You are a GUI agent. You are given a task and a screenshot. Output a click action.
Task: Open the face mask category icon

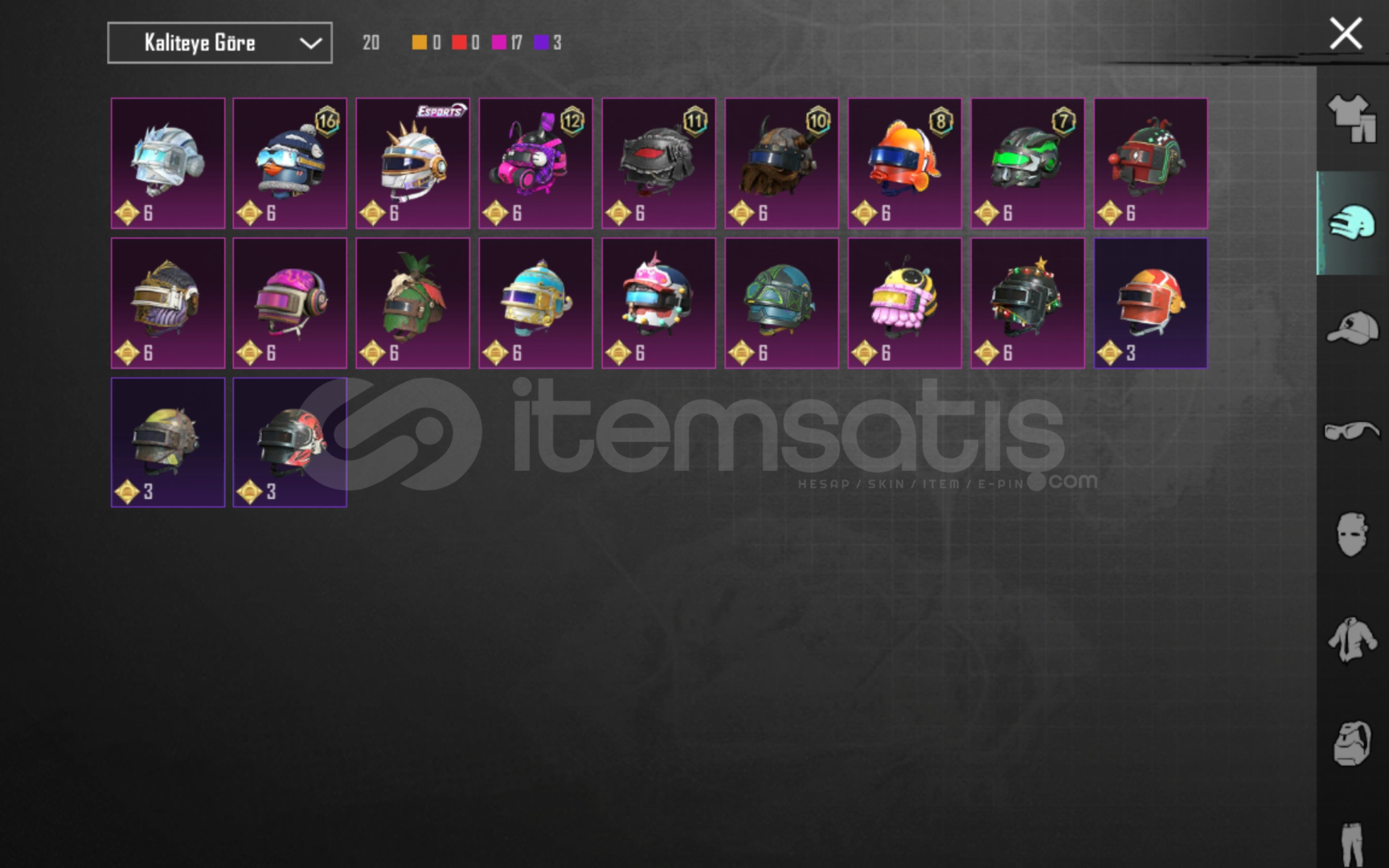(x=1352, y=534)
